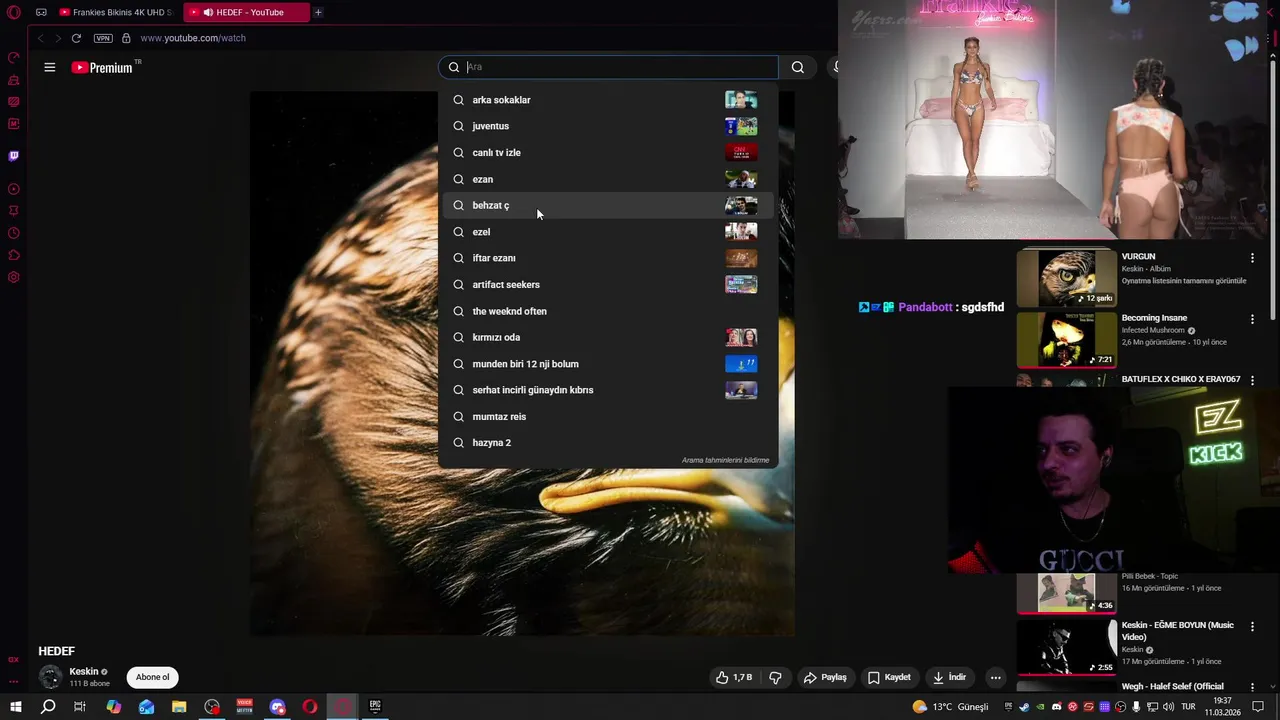
Task: Open the Keskin channel avatar
Action: (x=50, y=677)
